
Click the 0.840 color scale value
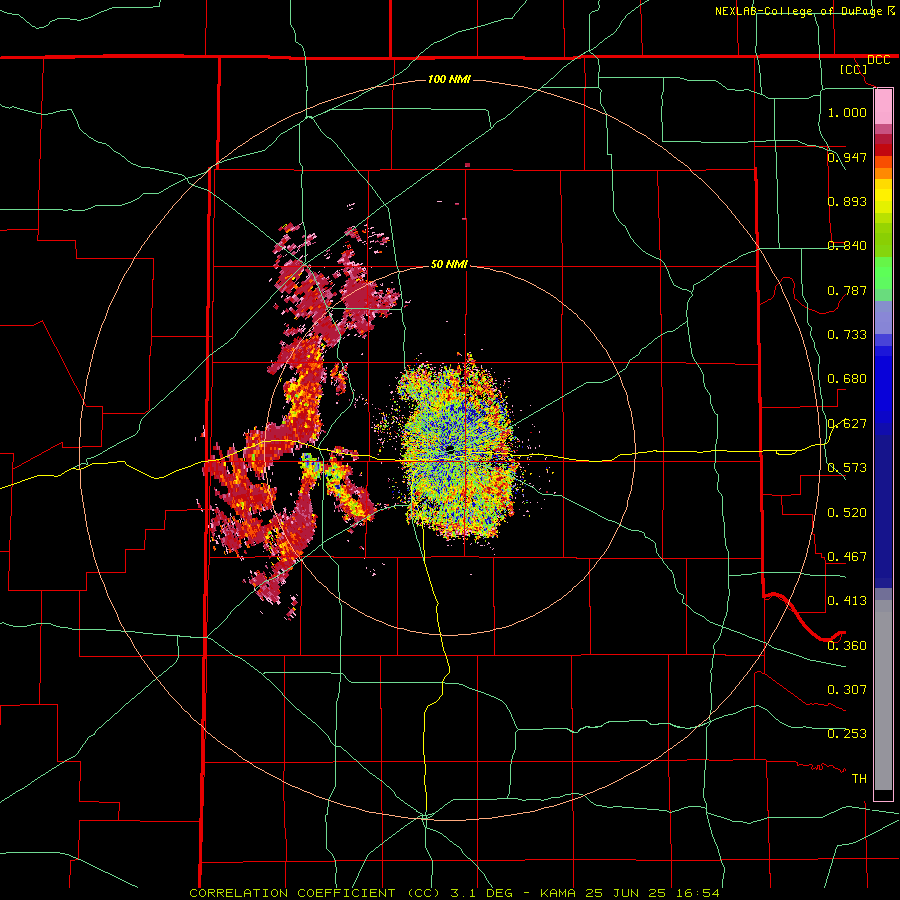(x=847, y=246)
